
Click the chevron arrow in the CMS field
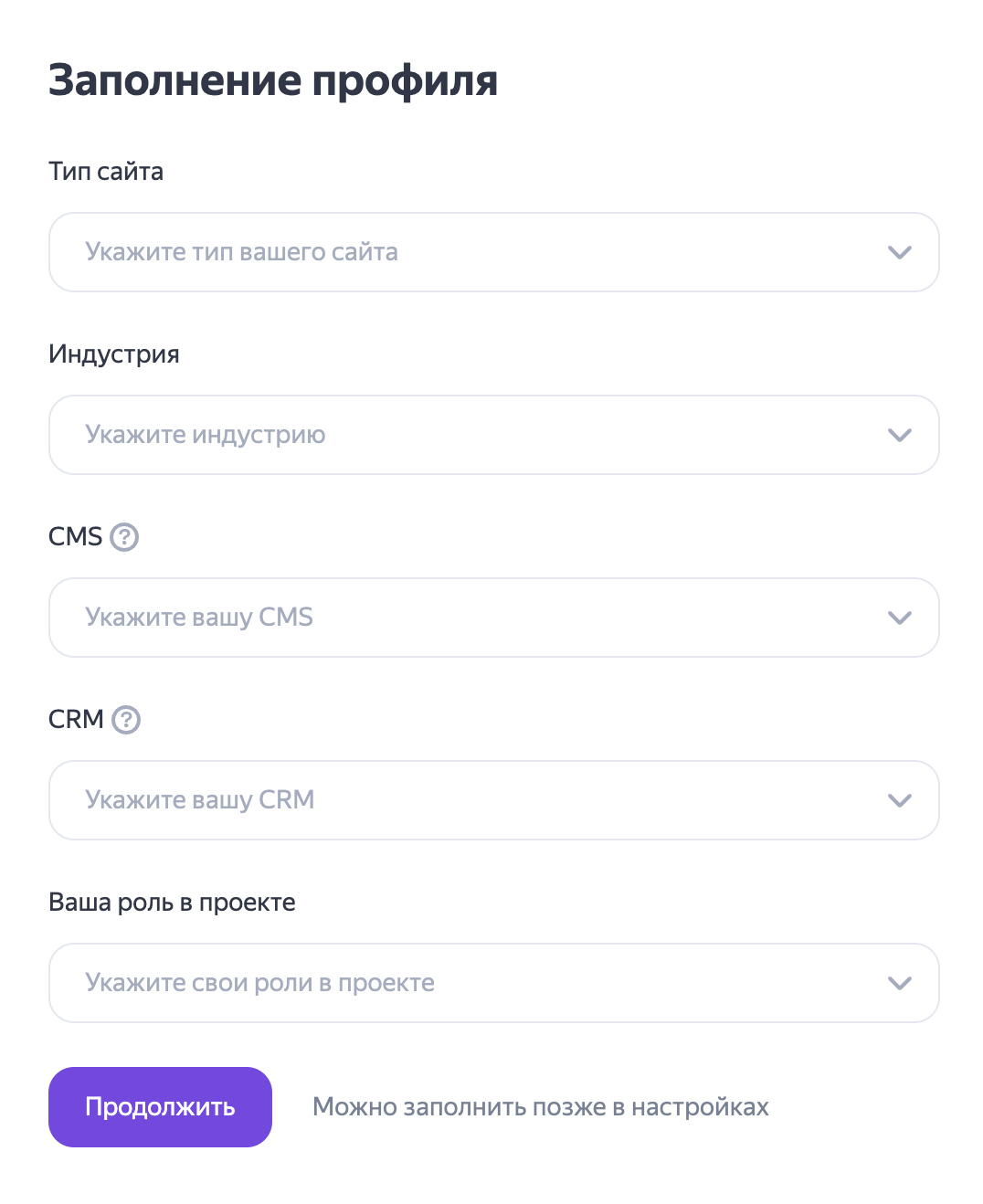(x=900, y=618)
